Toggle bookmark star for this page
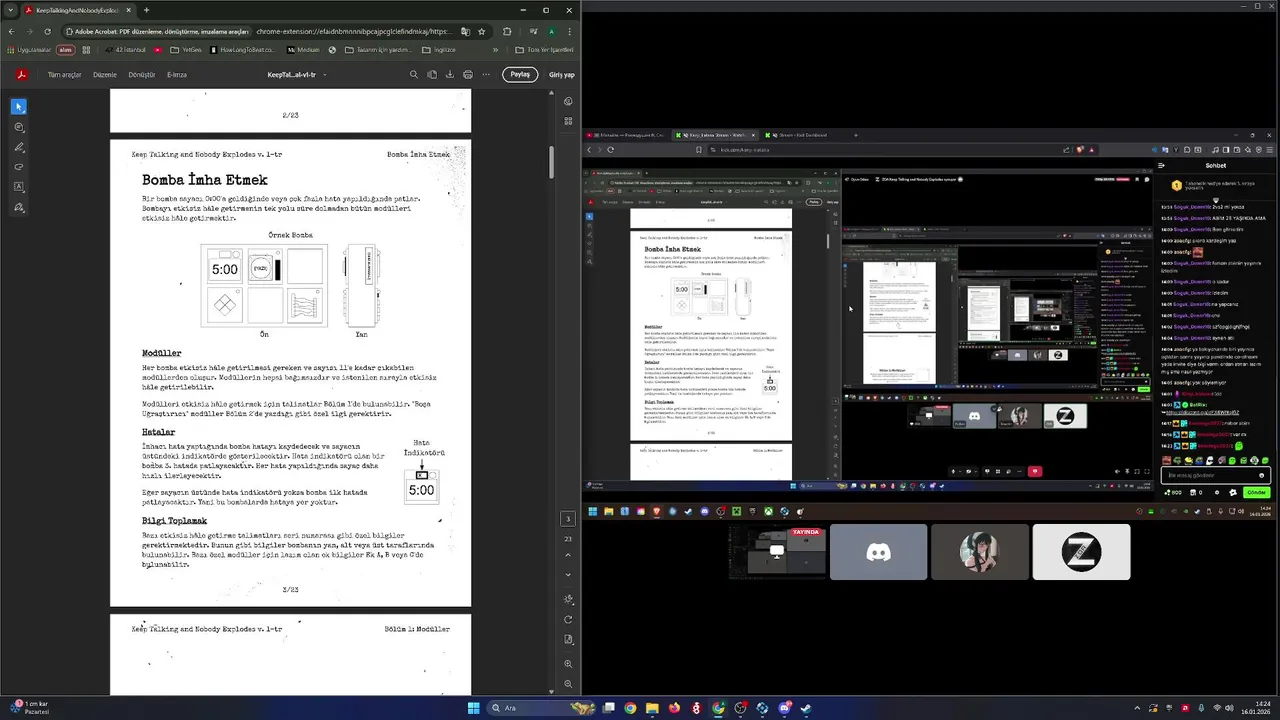The height and width of the screenshot is (720, 1280). pyautogui.click(x=481, y=31)
